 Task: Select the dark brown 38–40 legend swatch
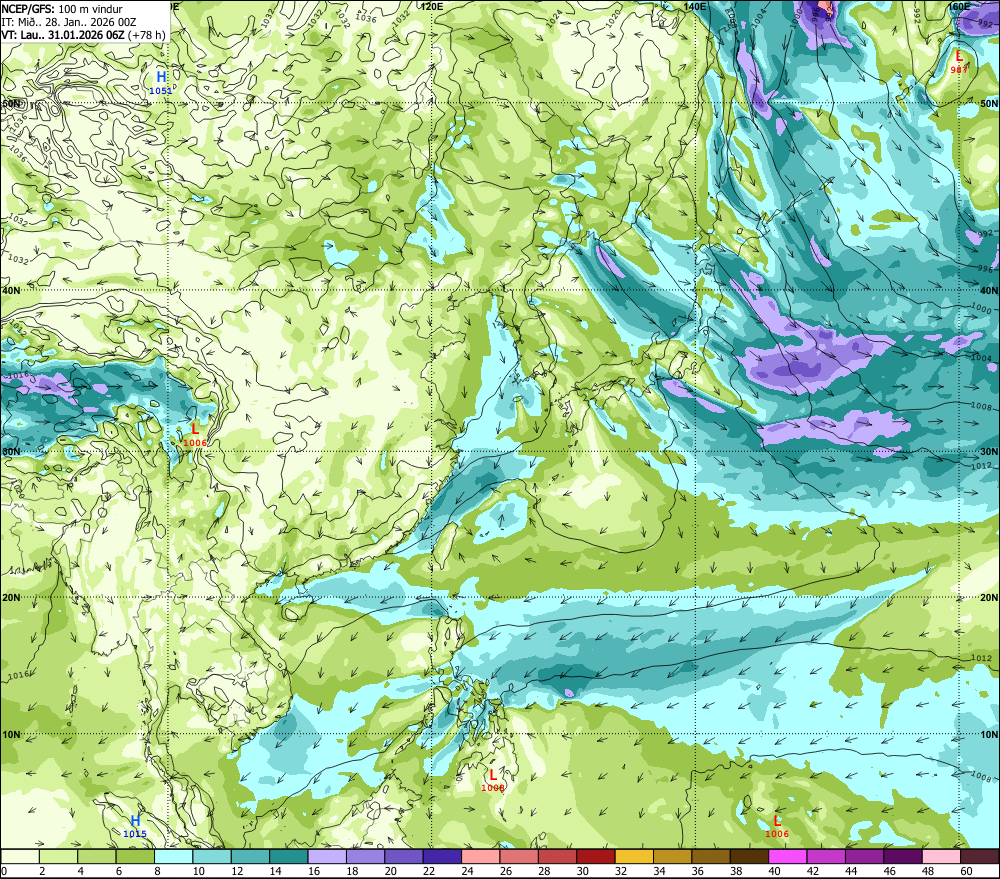pyautogui.click(x=749, y=857)
